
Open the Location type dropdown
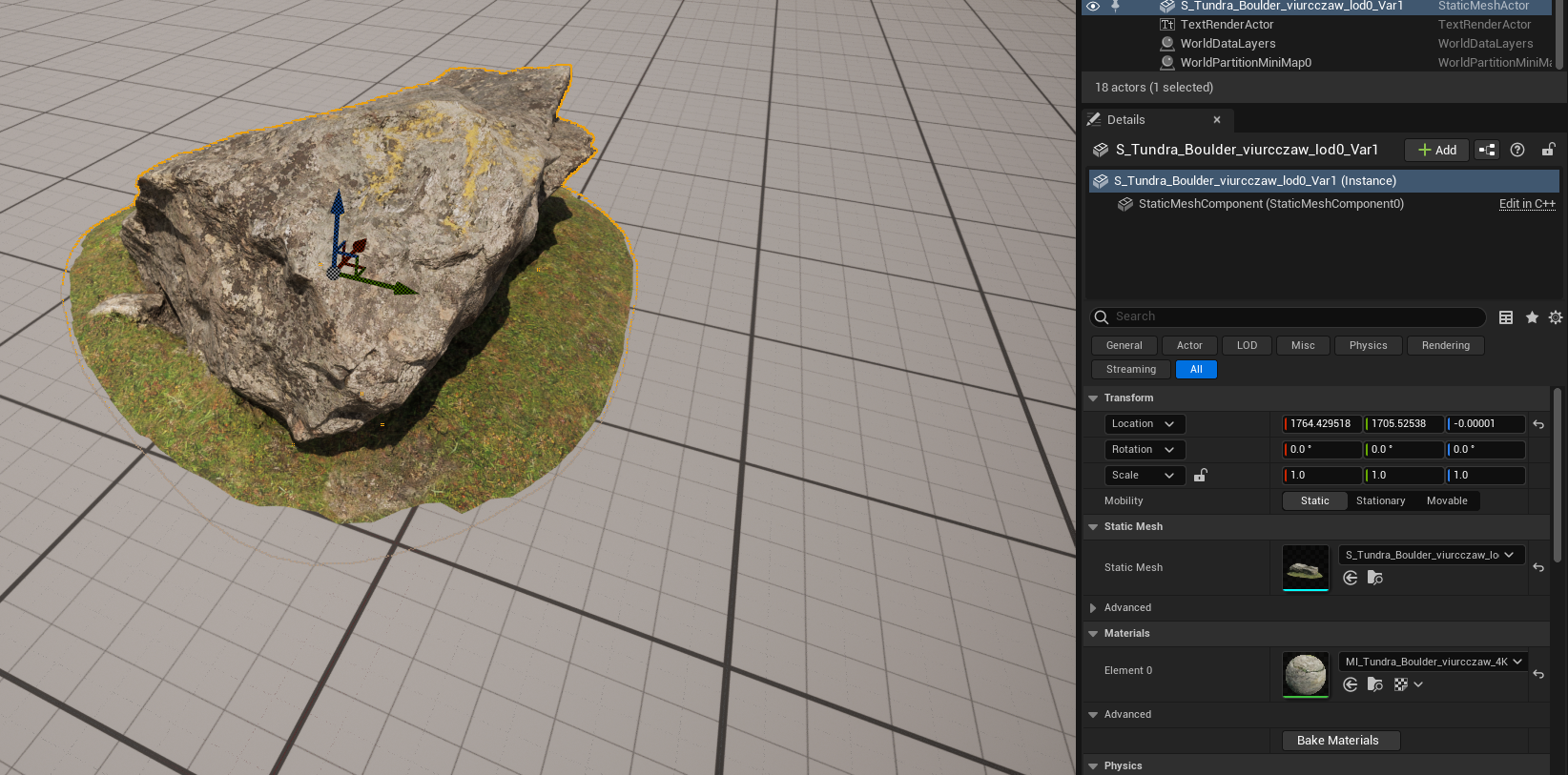1145,424
